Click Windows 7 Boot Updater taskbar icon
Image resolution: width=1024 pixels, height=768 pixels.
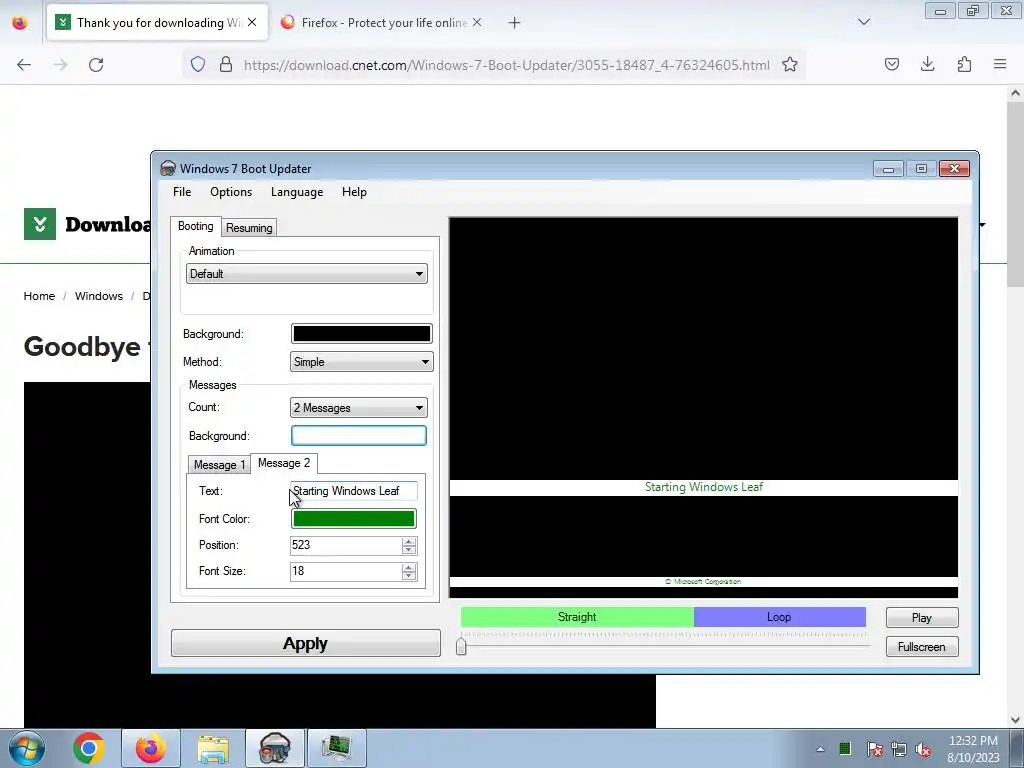(x=274, y=748)
